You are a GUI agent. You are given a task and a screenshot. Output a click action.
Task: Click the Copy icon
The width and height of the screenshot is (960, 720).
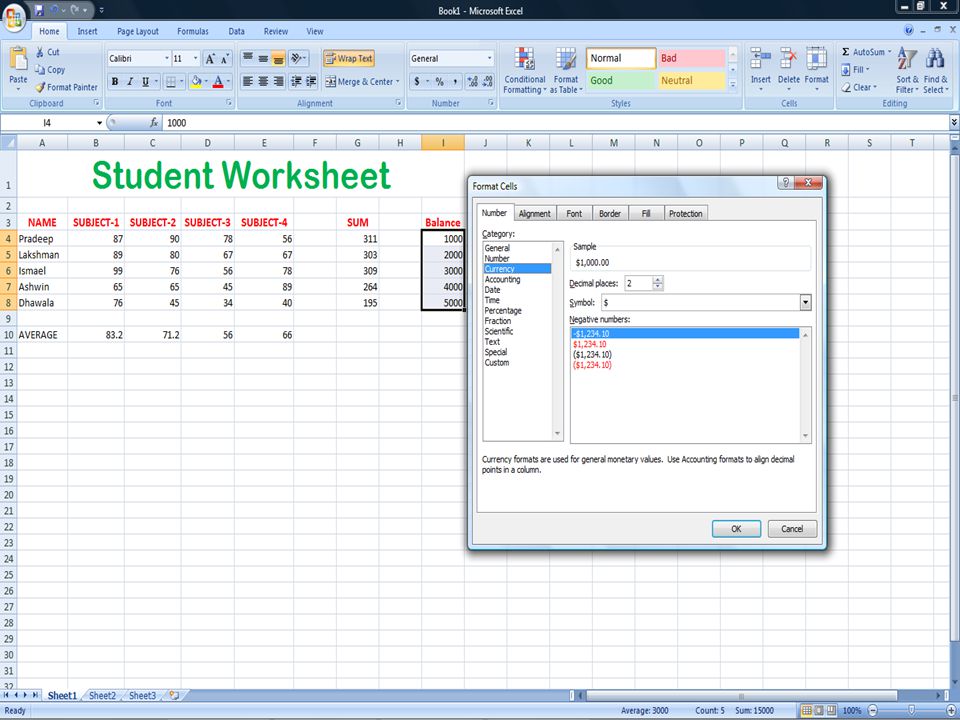(40, 70)
